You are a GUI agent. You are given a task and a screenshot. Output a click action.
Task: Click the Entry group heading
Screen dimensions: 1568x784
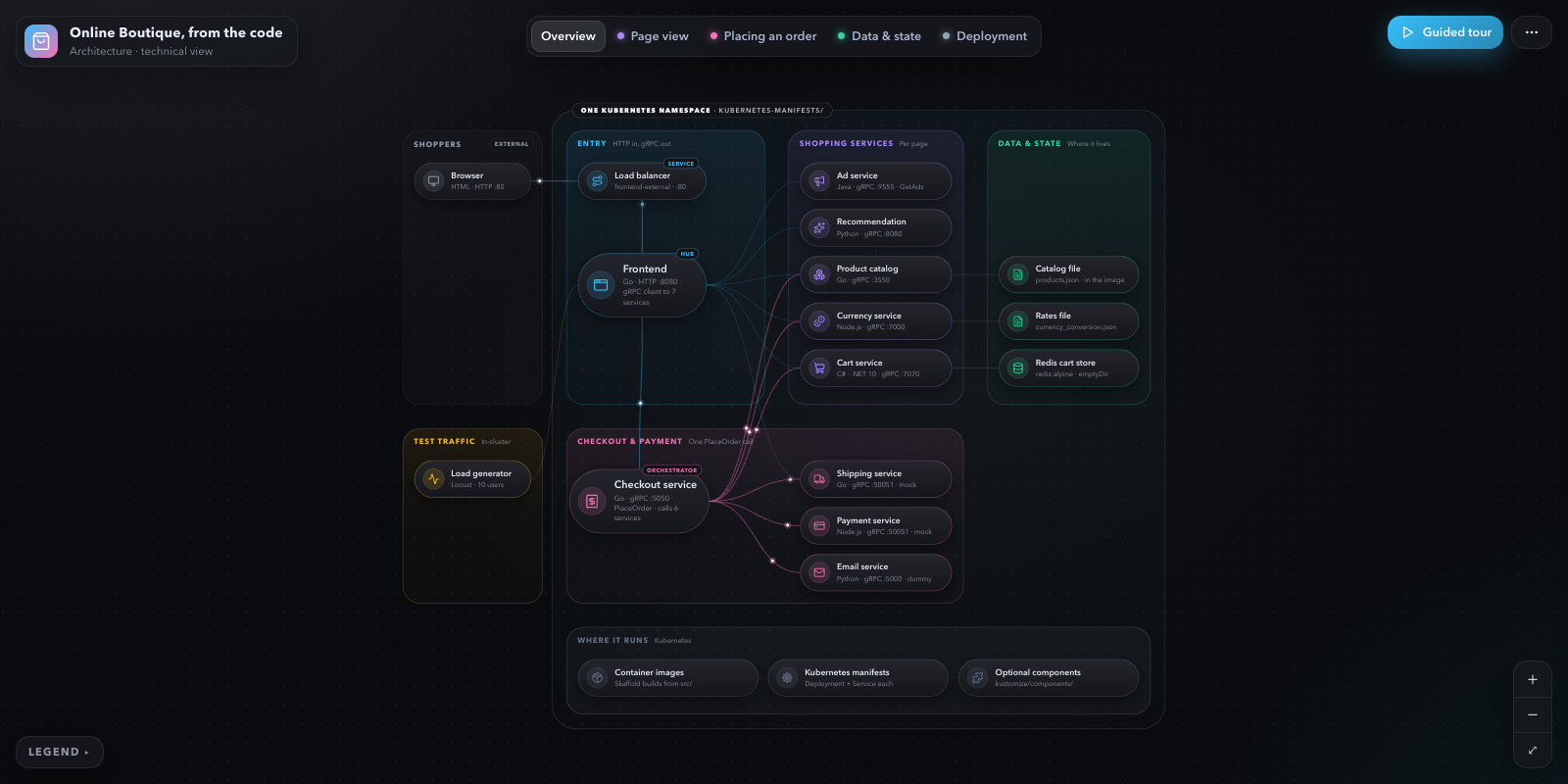coord(592,143)
